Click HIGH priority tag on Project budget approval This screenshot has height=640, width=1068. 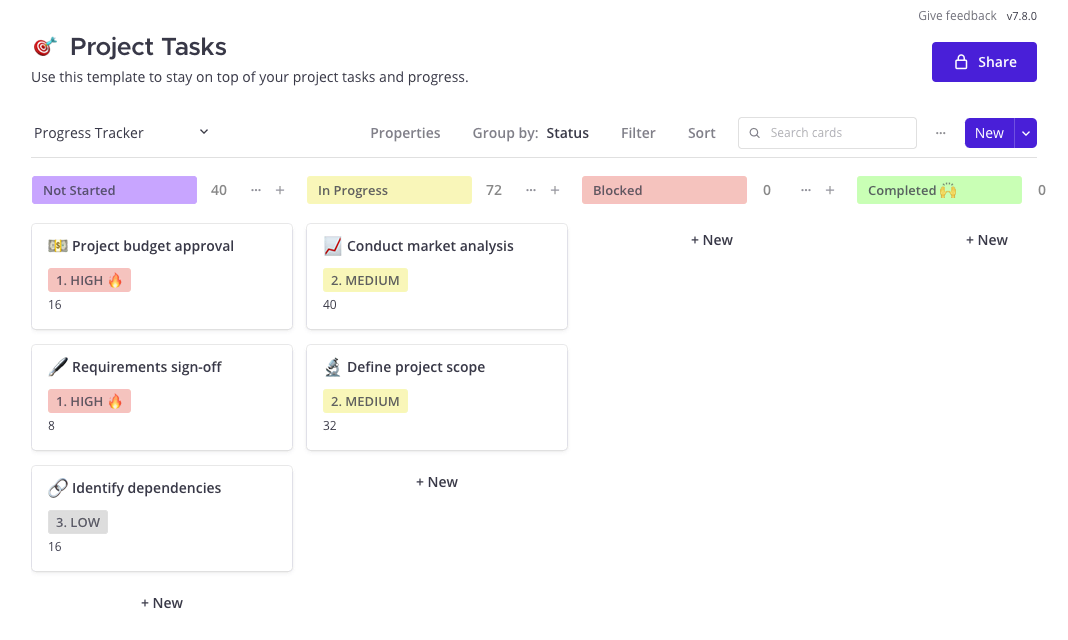(89, 280)
